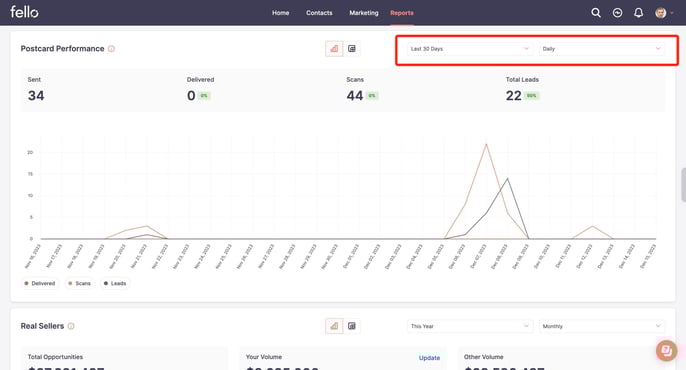This screenshot has height=370, width=686.
Task: Select Real Sellers chart view icon
Action: (334, 326)
